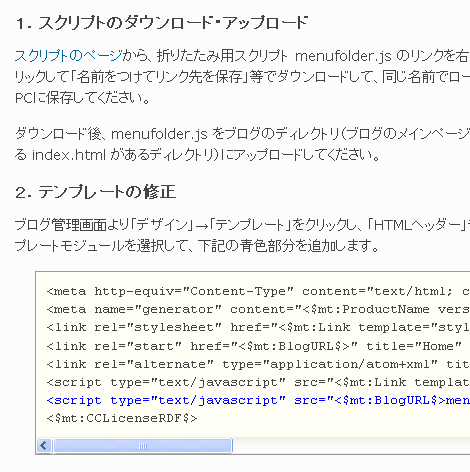
Task: Click the text PCに保存してください
Action: (x=82, y=98)
